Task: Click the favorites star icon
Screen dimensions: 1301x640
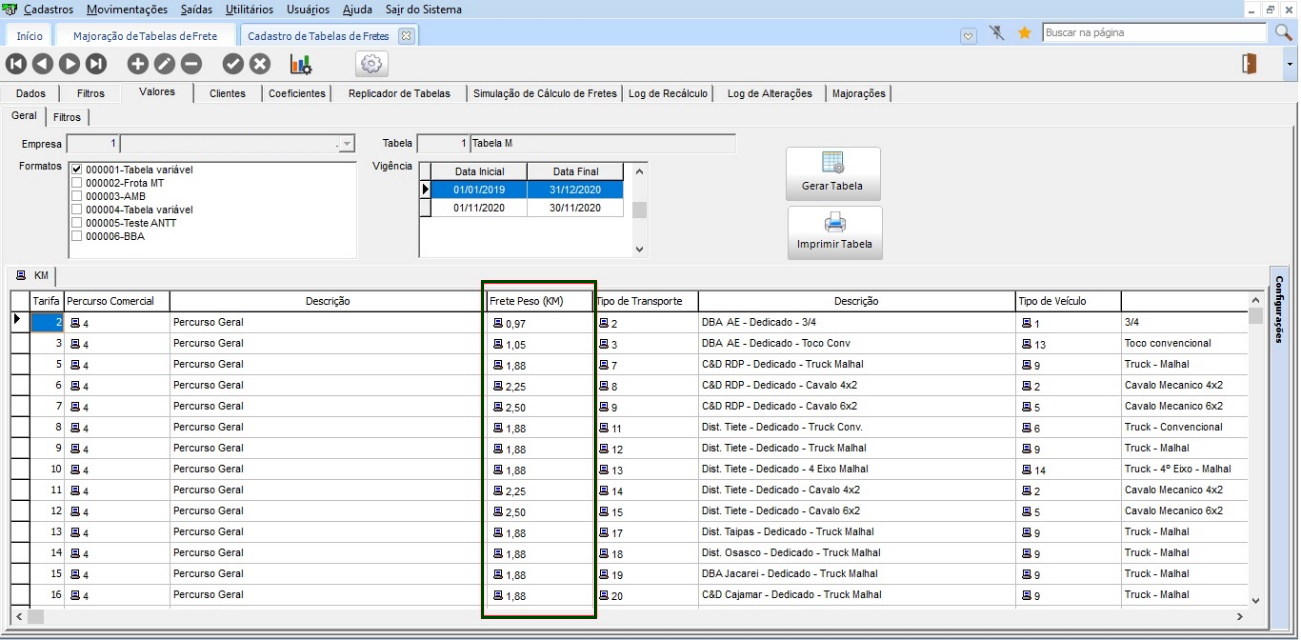Action: pos(1024,33)
